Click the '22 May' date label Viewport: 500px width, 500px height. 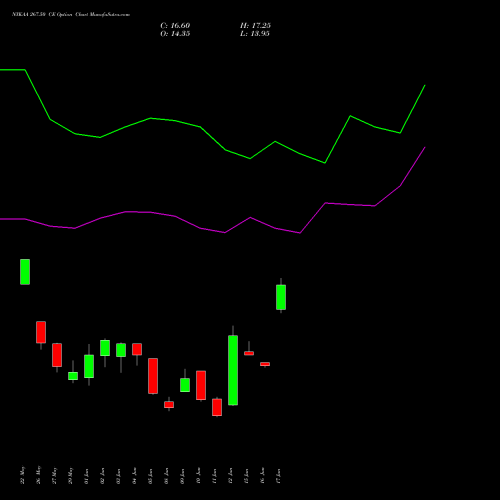point(22,475)
